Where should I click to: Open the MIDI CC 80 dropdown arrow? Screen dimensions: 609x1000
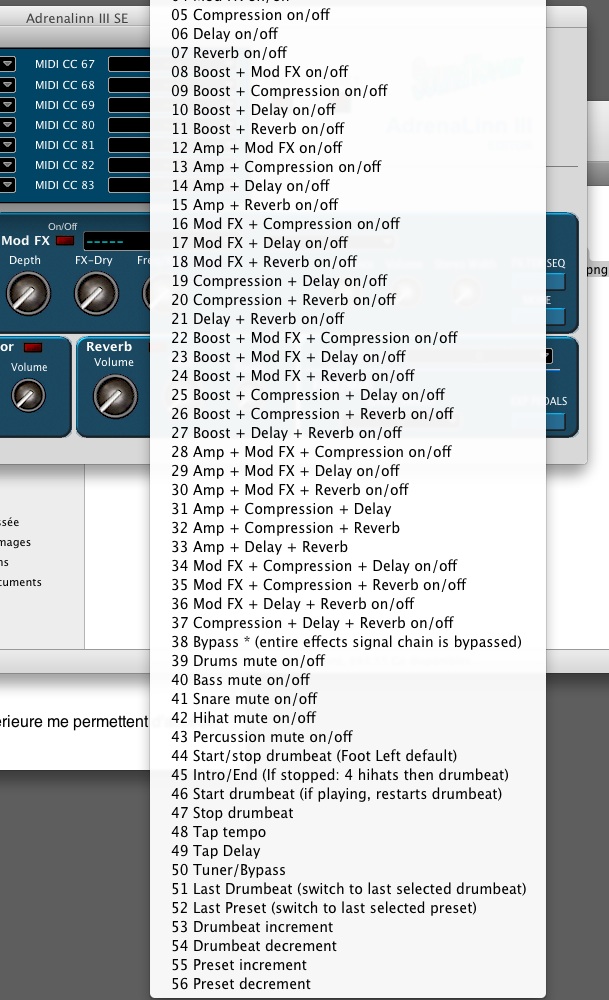[x=7, y=125]
